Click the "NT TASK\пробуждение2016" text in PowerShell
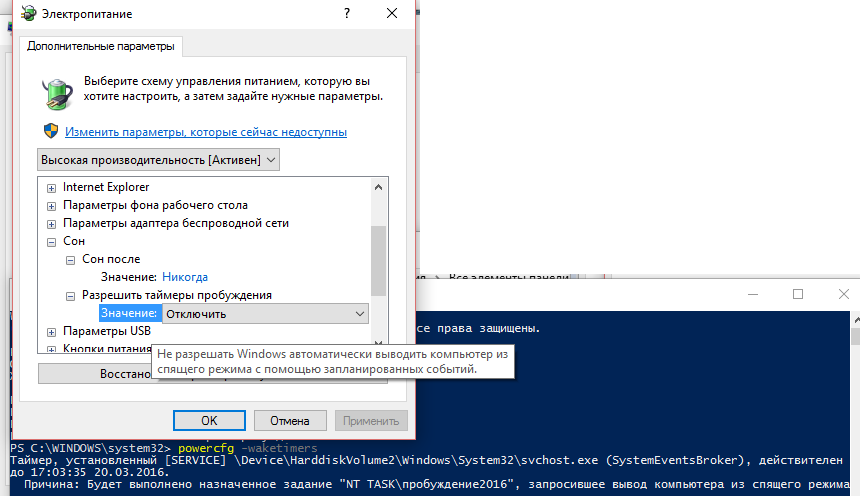 pos(429,484)
